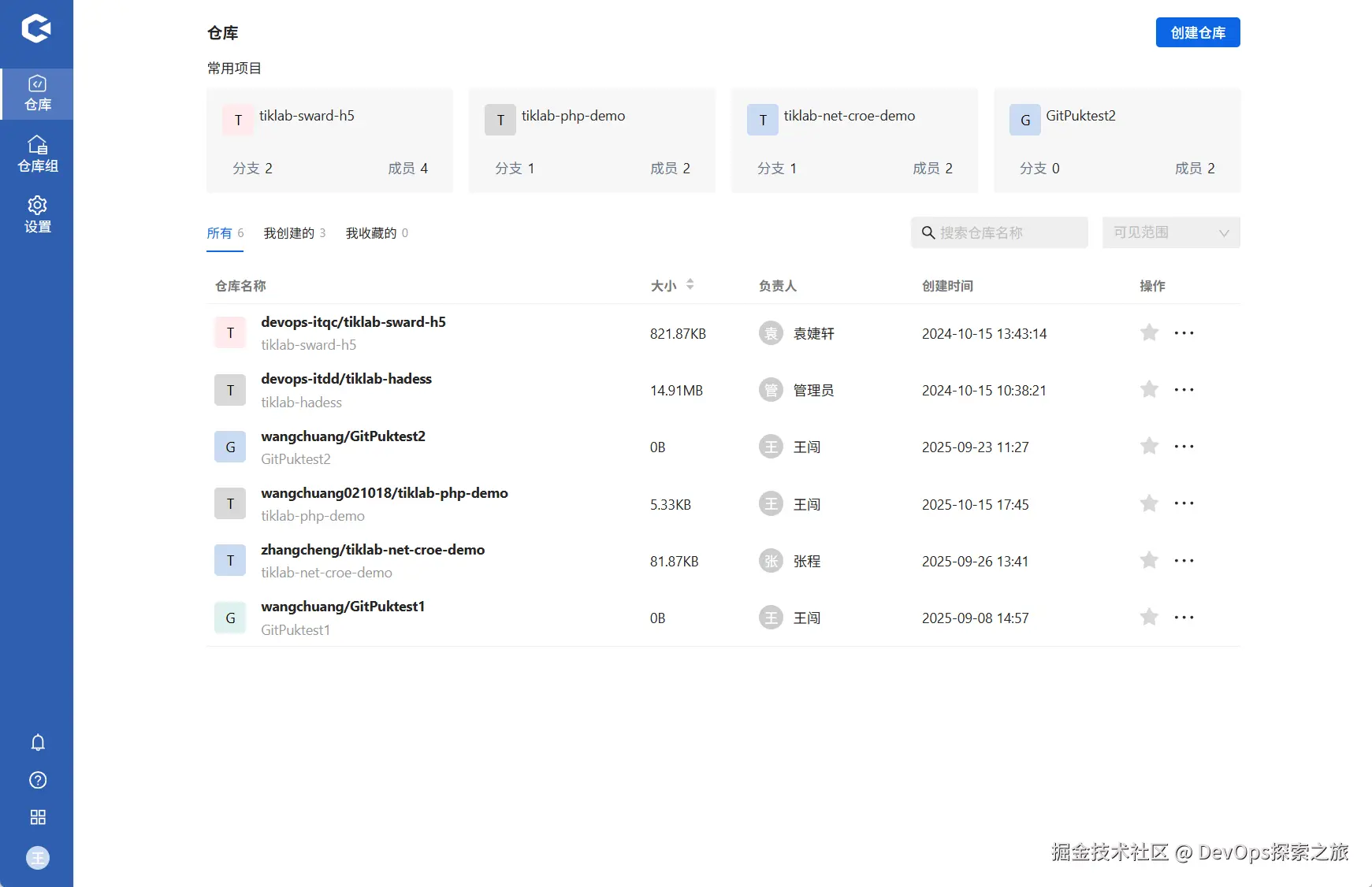Click the date 2025-09-08 14:57

pos(976,618)
